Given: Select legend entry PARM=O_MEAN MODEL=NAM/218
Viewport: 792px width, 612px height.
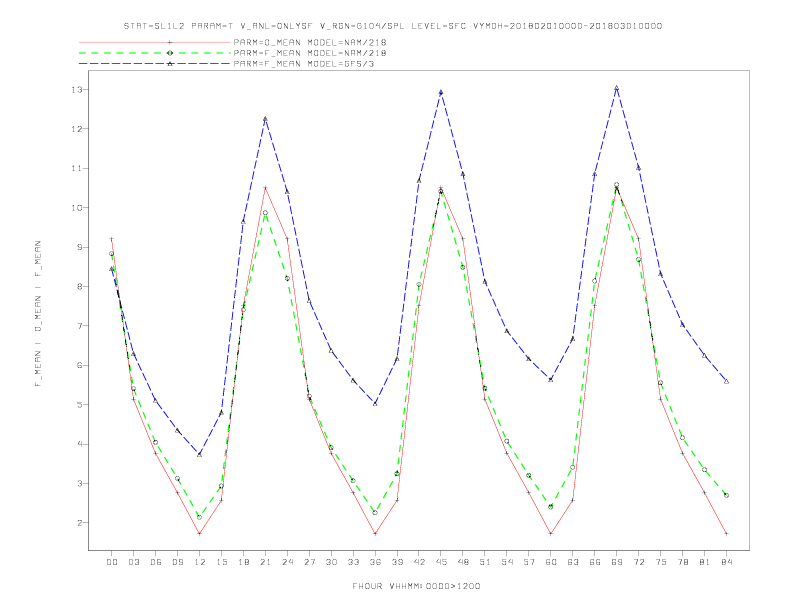Looking at the screenshot, I should (310, 42).
